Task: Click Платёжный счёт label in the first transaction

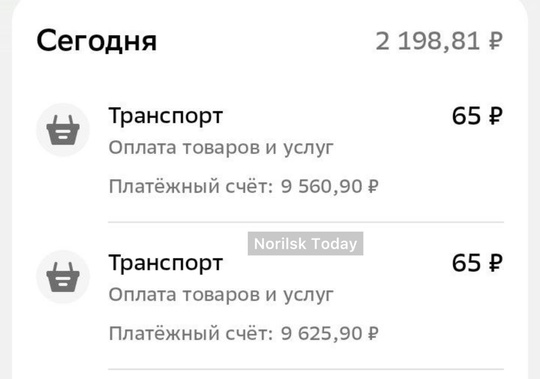Action: point(191,187)
